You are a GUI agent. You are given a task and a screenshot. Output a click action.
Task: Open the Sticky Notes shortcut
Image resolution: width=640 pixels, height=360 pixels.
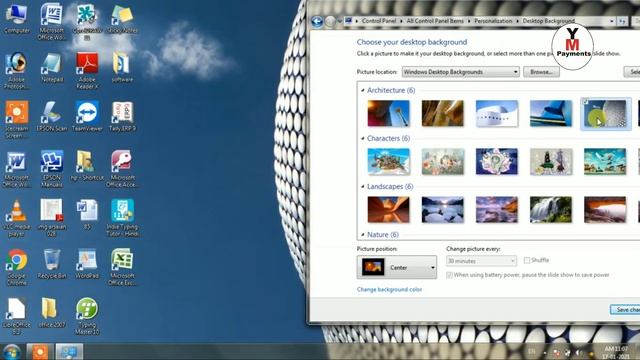click(122, 18)
